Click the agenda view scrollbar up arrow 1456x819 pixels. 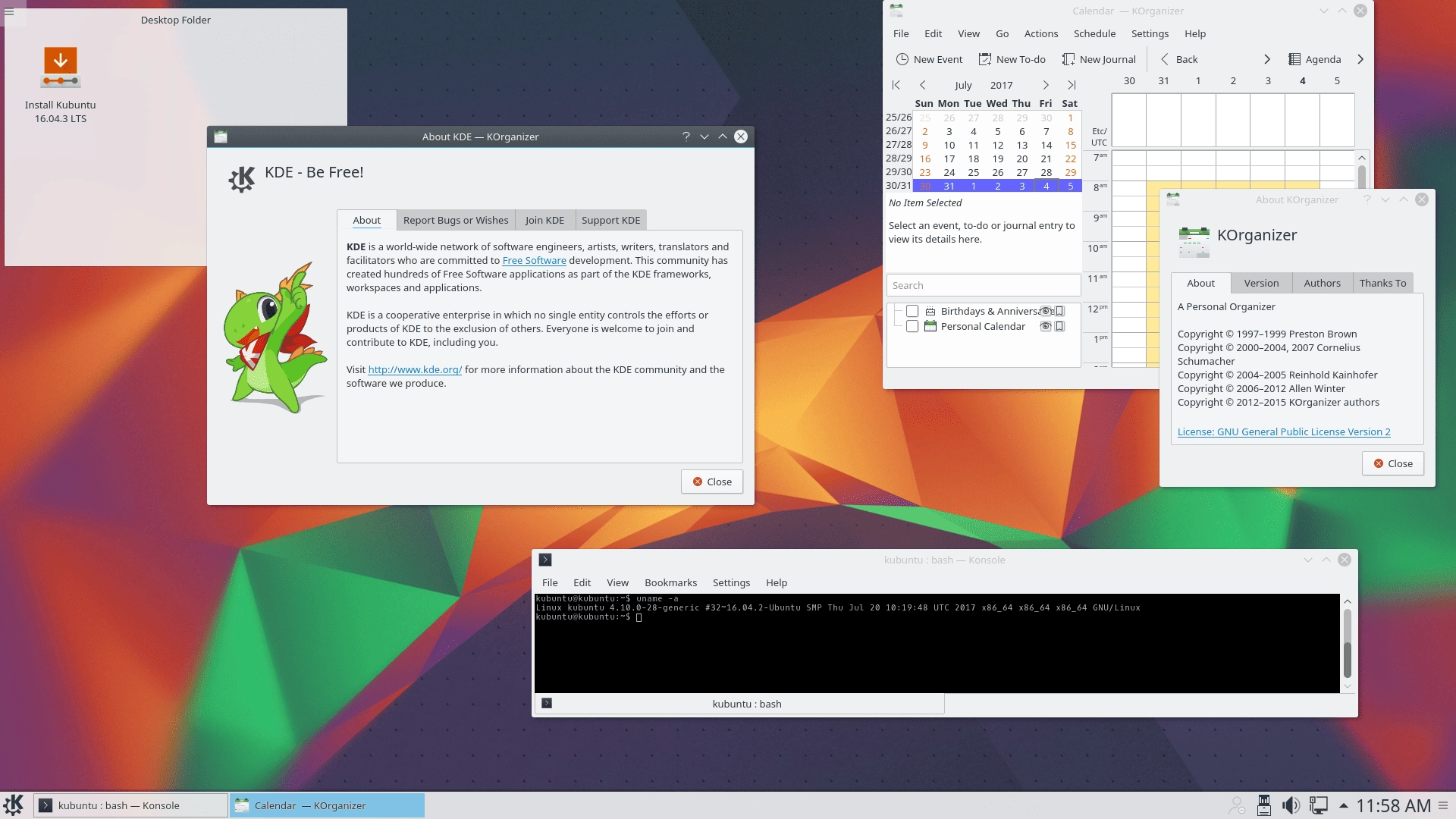pyautogui.click(x=1362, y=158)
